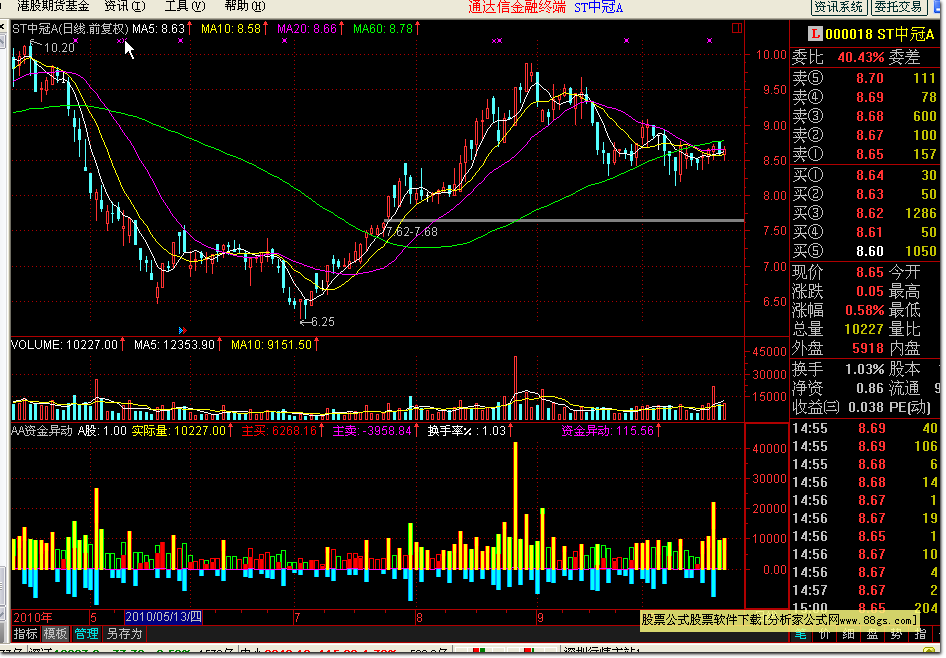946x658 pixels.
Task: Select the 盘 tab in the quote panel
Action: (x=872, y=634)
